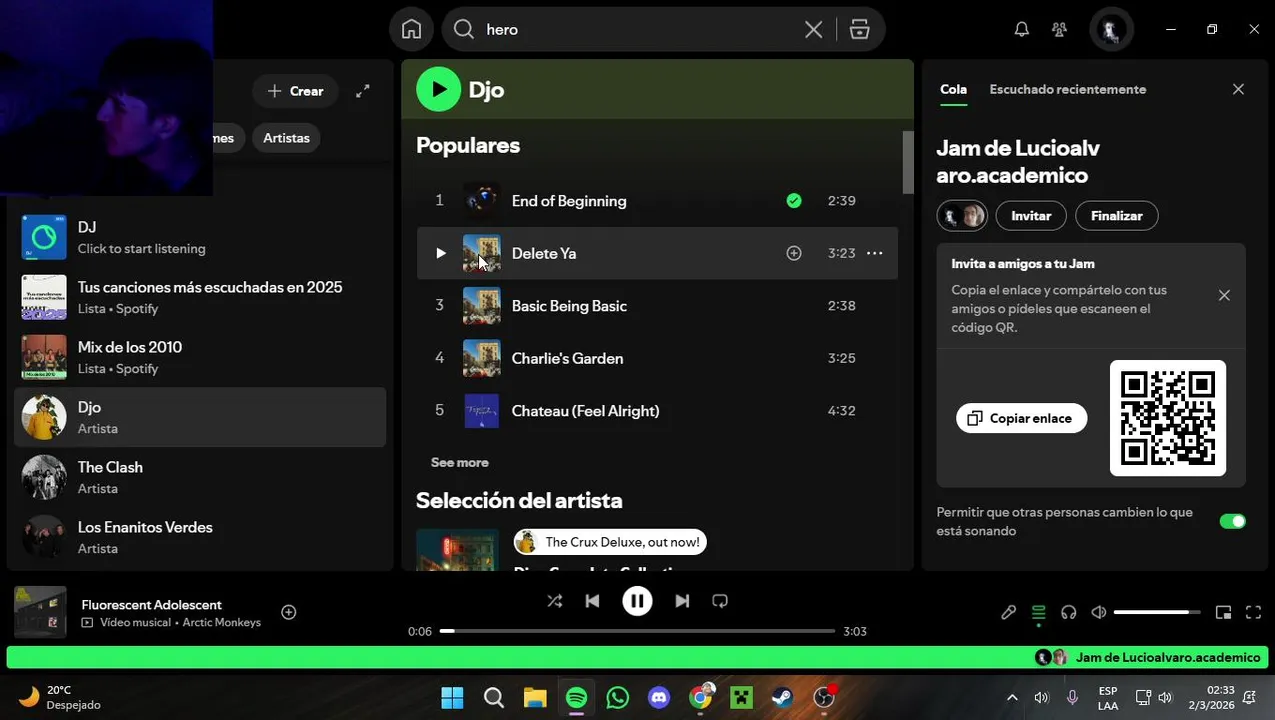Expand library with the arrows icon
Screen dimensions: 1275x720
point(363,91)
